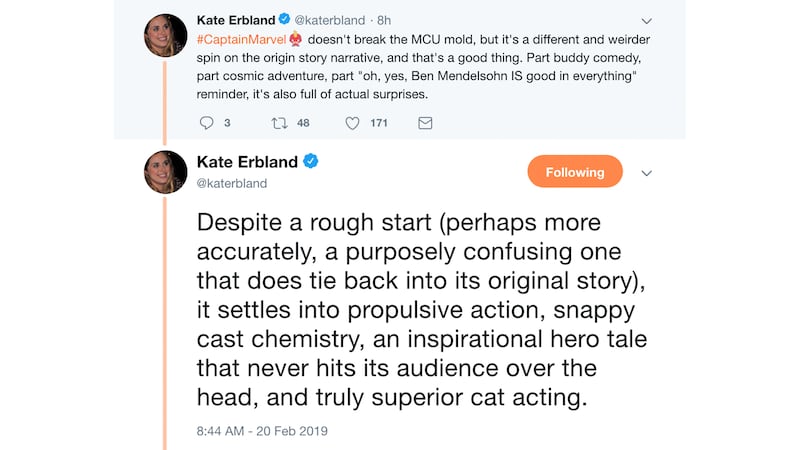The width and height of the screenshot is (800, 450).
Task: Open the chevron menu beside the Following button
Action: point(646,173)
